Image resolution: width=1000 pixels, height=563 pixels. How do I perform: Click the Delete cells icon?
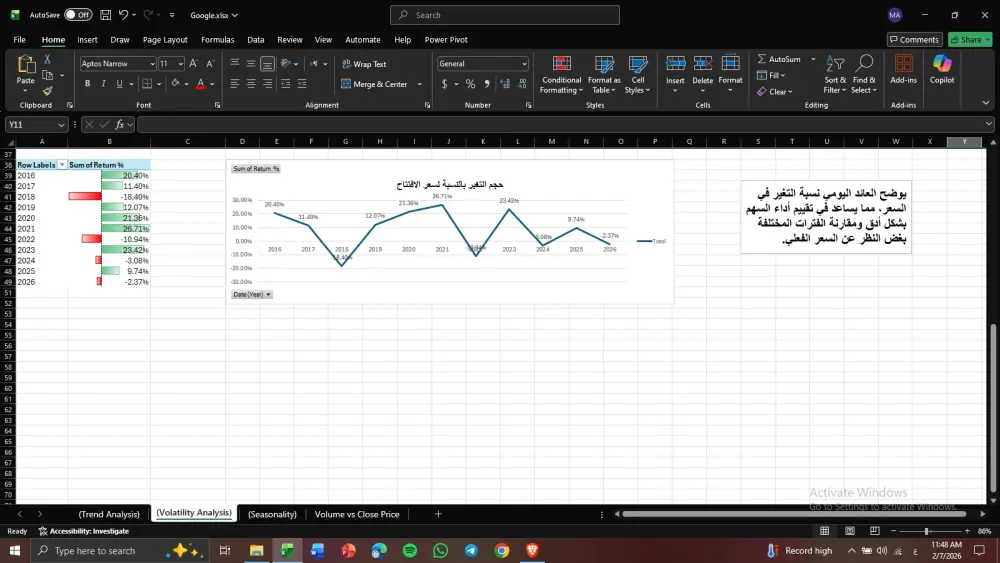(x=703, y=64)
